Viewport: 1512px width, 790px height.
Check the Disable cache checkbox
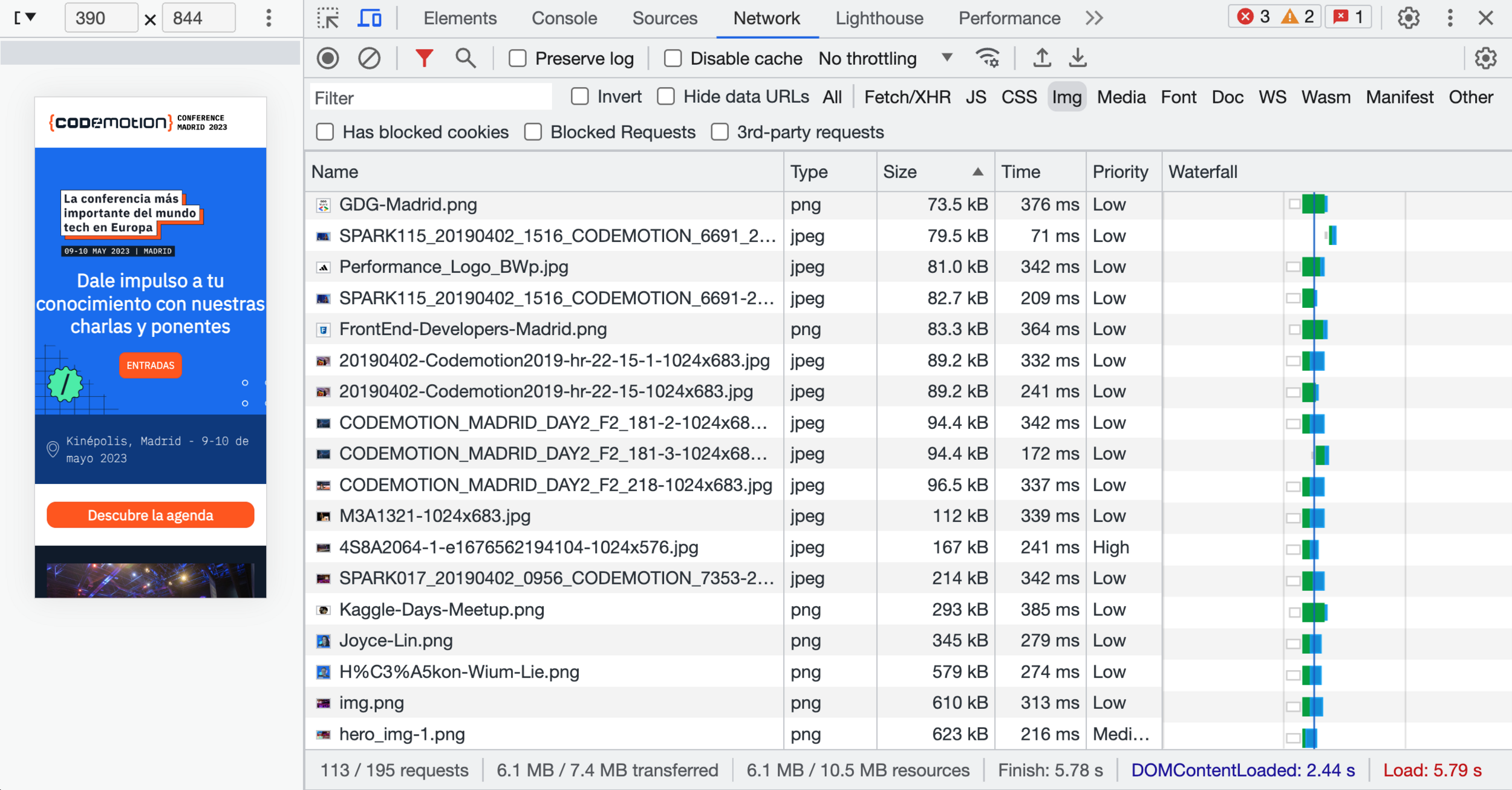click(x=673, y=59)
